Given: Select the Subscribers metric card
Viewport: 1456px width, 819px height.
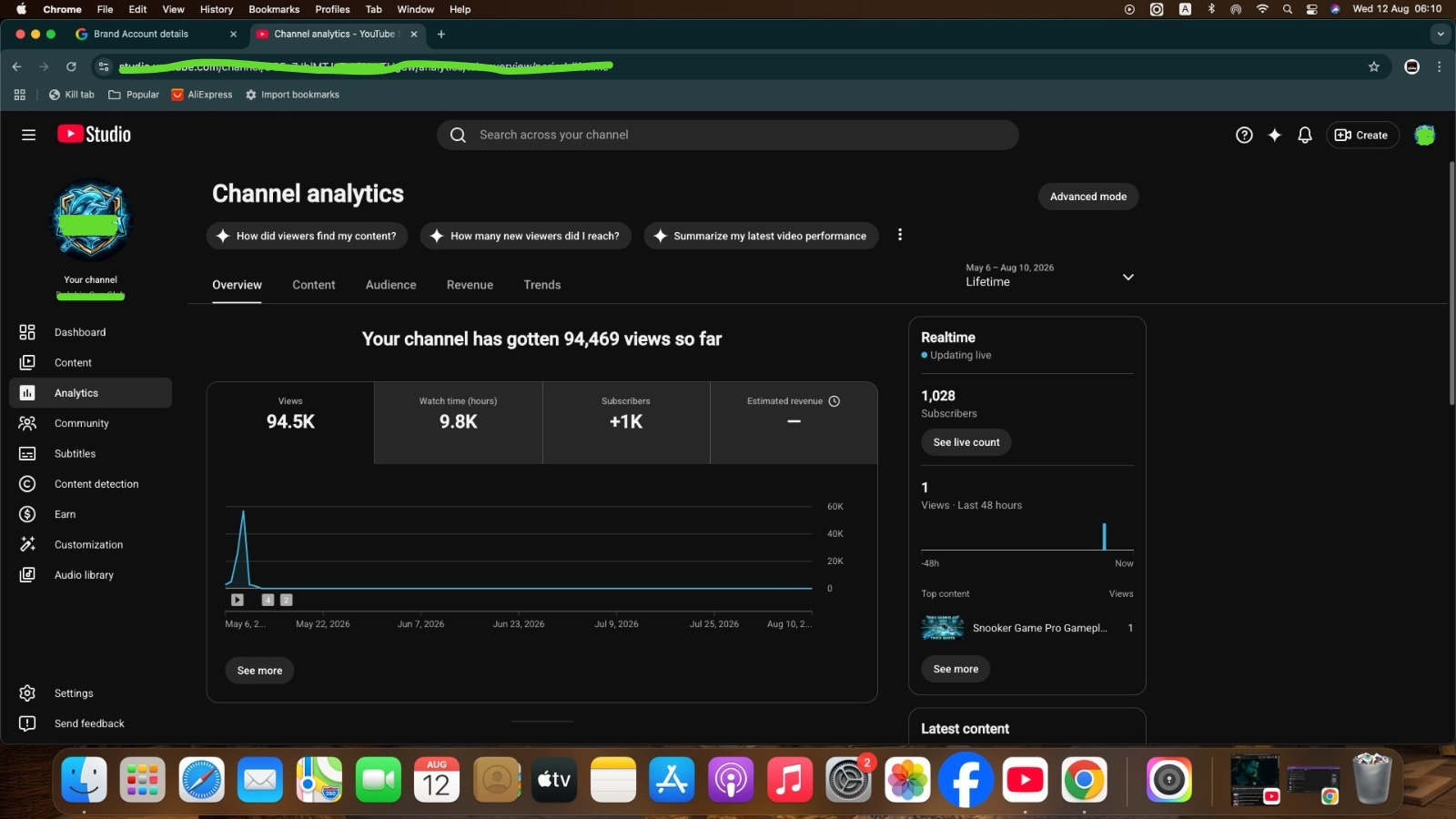Looking at the screenshot, I should [626, 423].
